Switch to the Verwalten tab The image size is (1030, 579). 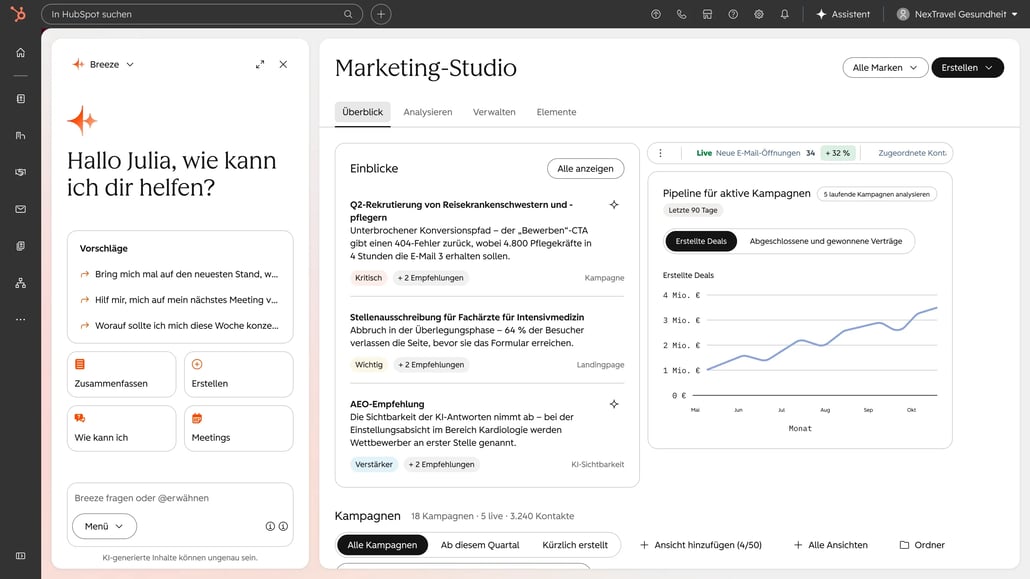point(494,112)
